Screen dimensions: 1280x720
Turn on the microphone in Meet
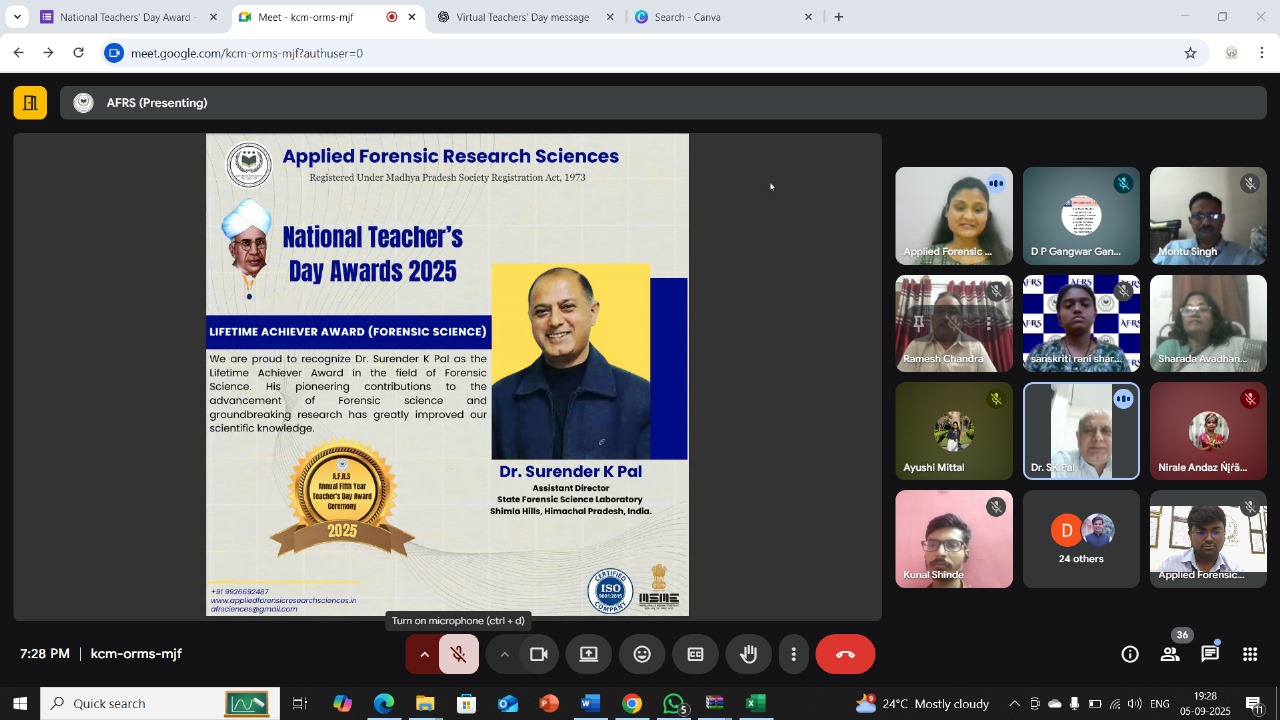(459, 655)
